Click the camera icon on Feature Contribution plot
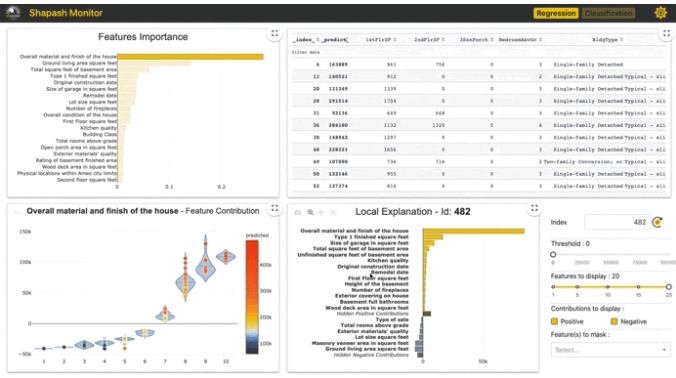This screenshot has width=676, height=378. coord(17,212)
